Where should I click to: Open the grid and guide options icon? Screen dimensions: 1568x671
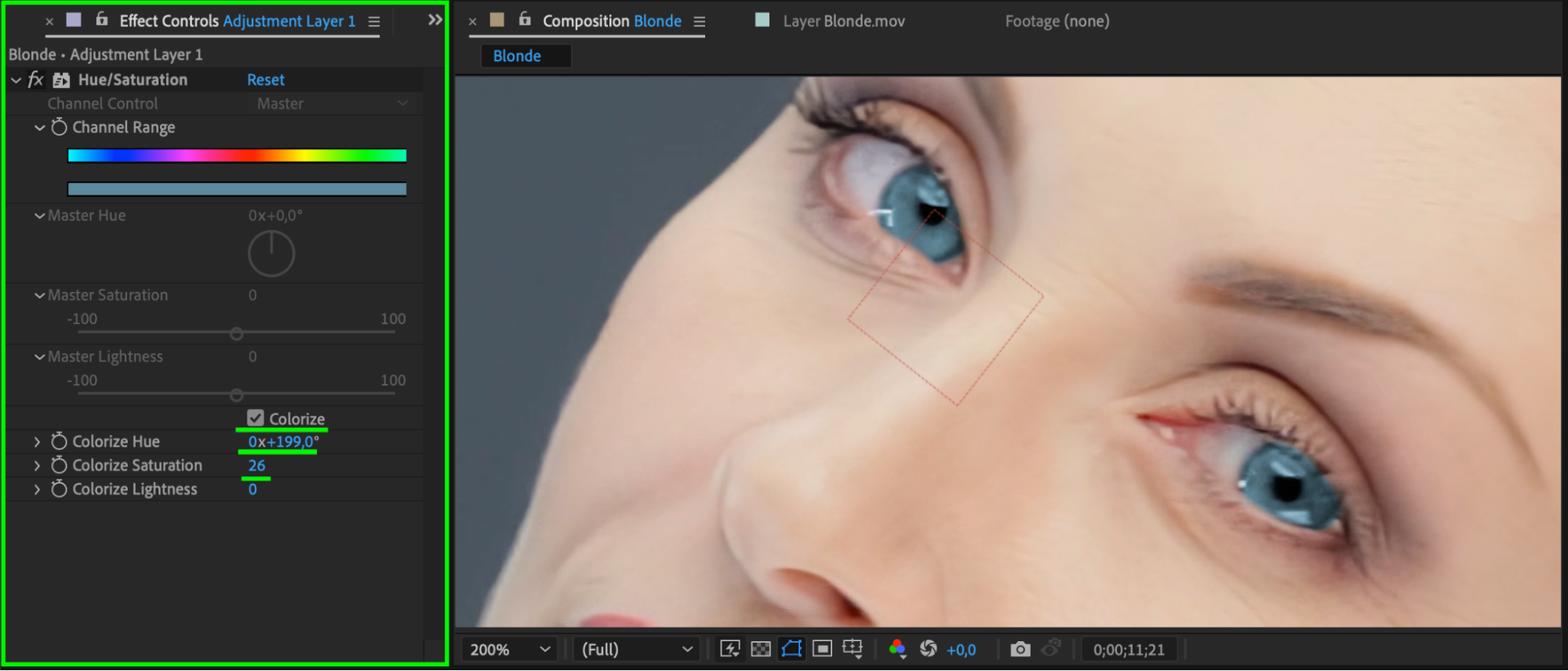[x=853, y=649]
